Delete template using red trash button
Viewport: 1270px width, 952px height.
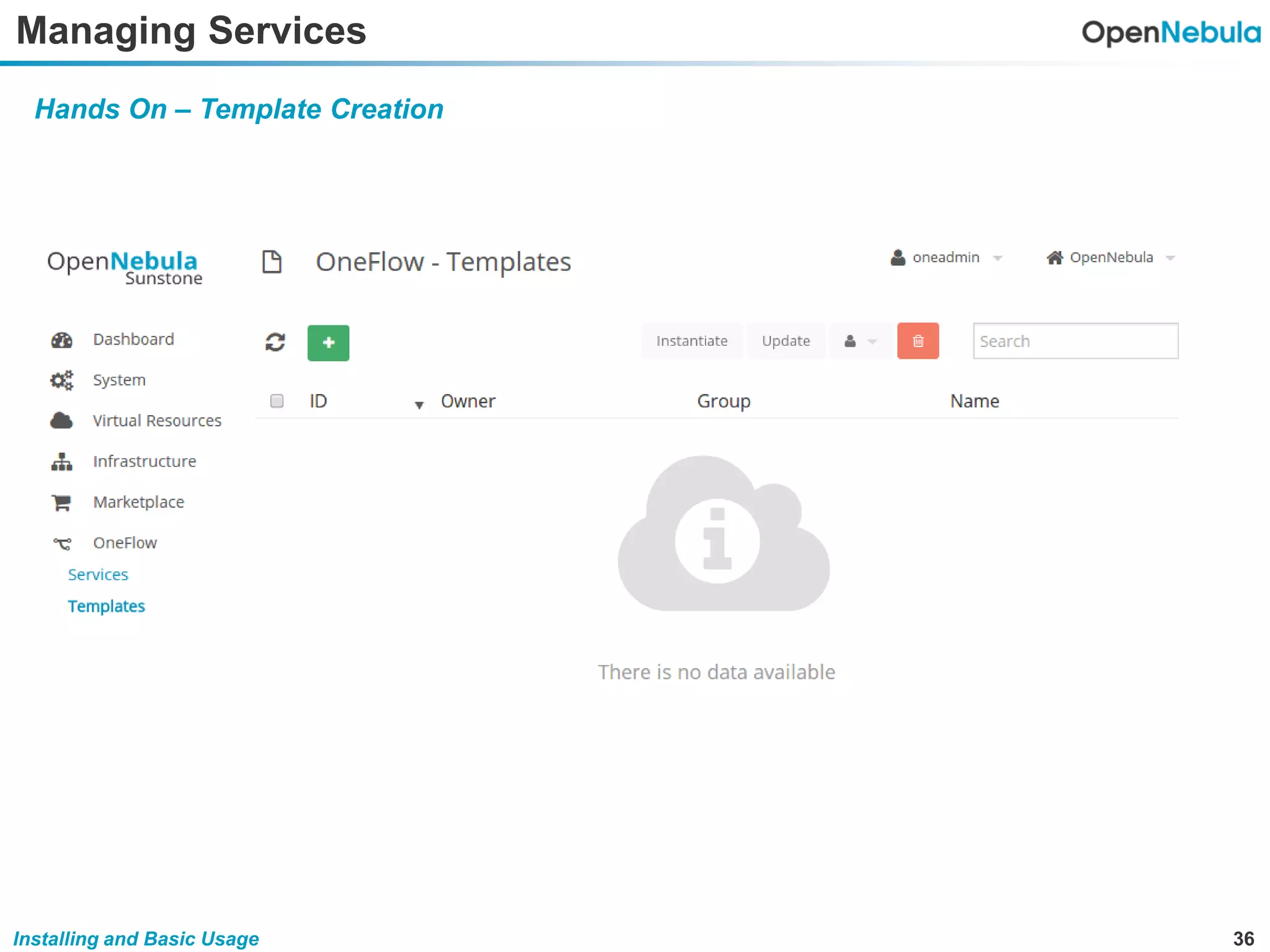918,341
